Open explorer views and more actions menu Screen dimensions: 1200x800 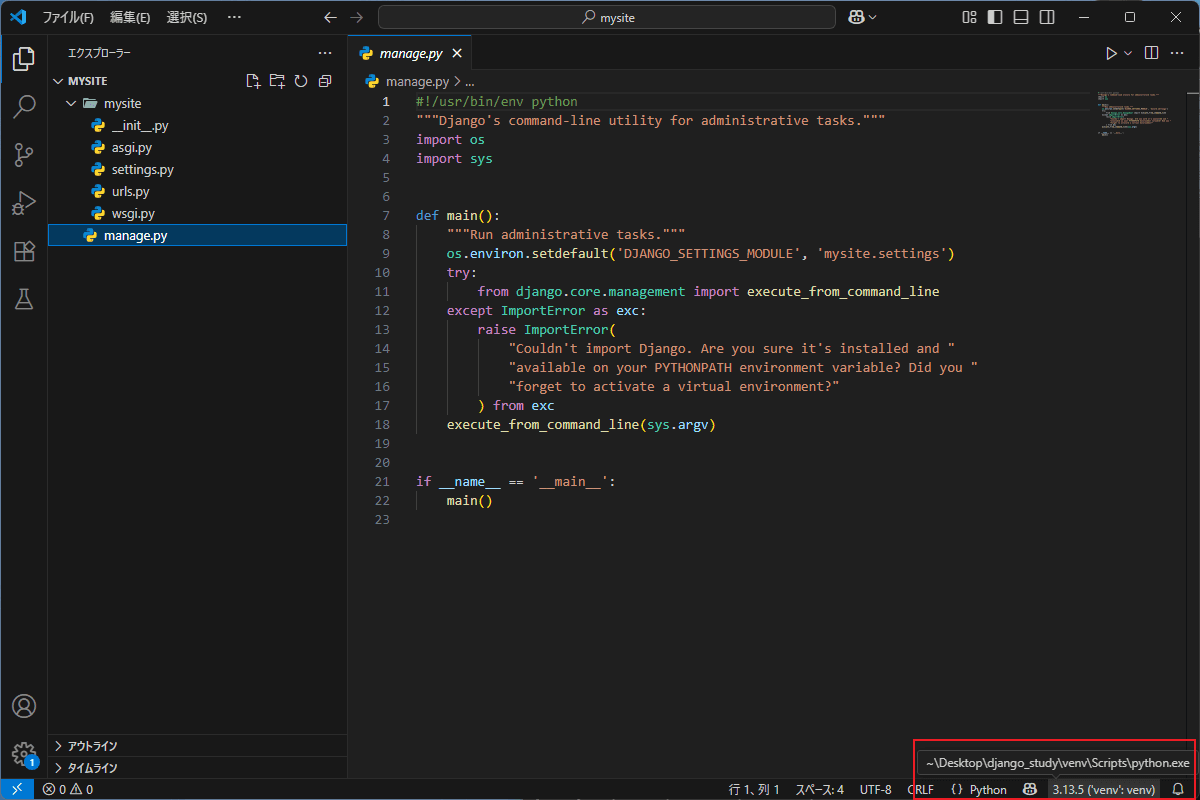325,53
